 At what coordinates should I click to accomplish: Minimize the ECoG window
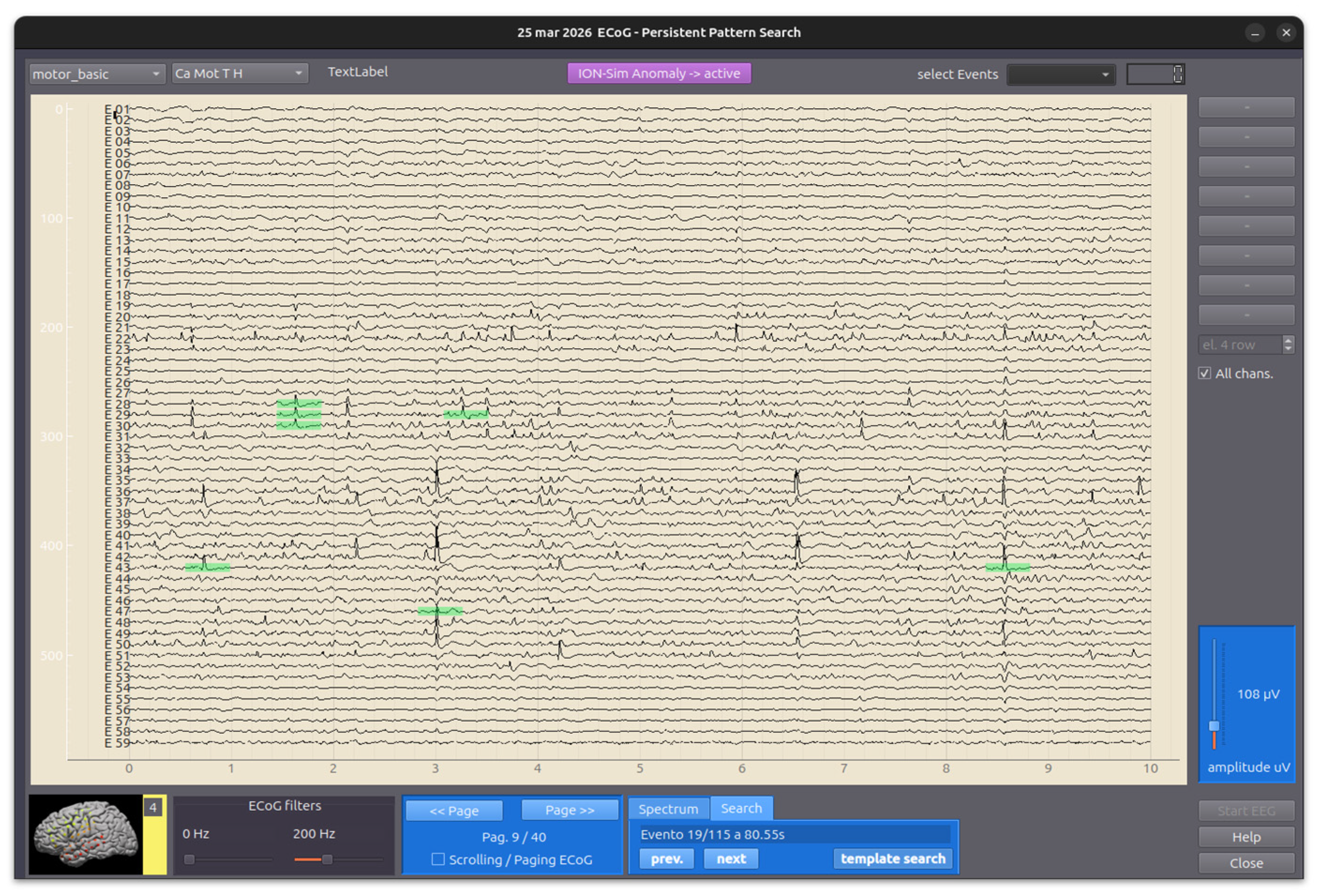(1255, 32)
